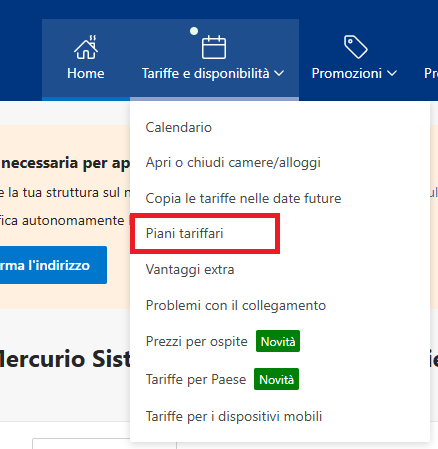Click the Novità badge beside Tariffe per Paese
Screen dimensions: 438x449
[276, 379]
